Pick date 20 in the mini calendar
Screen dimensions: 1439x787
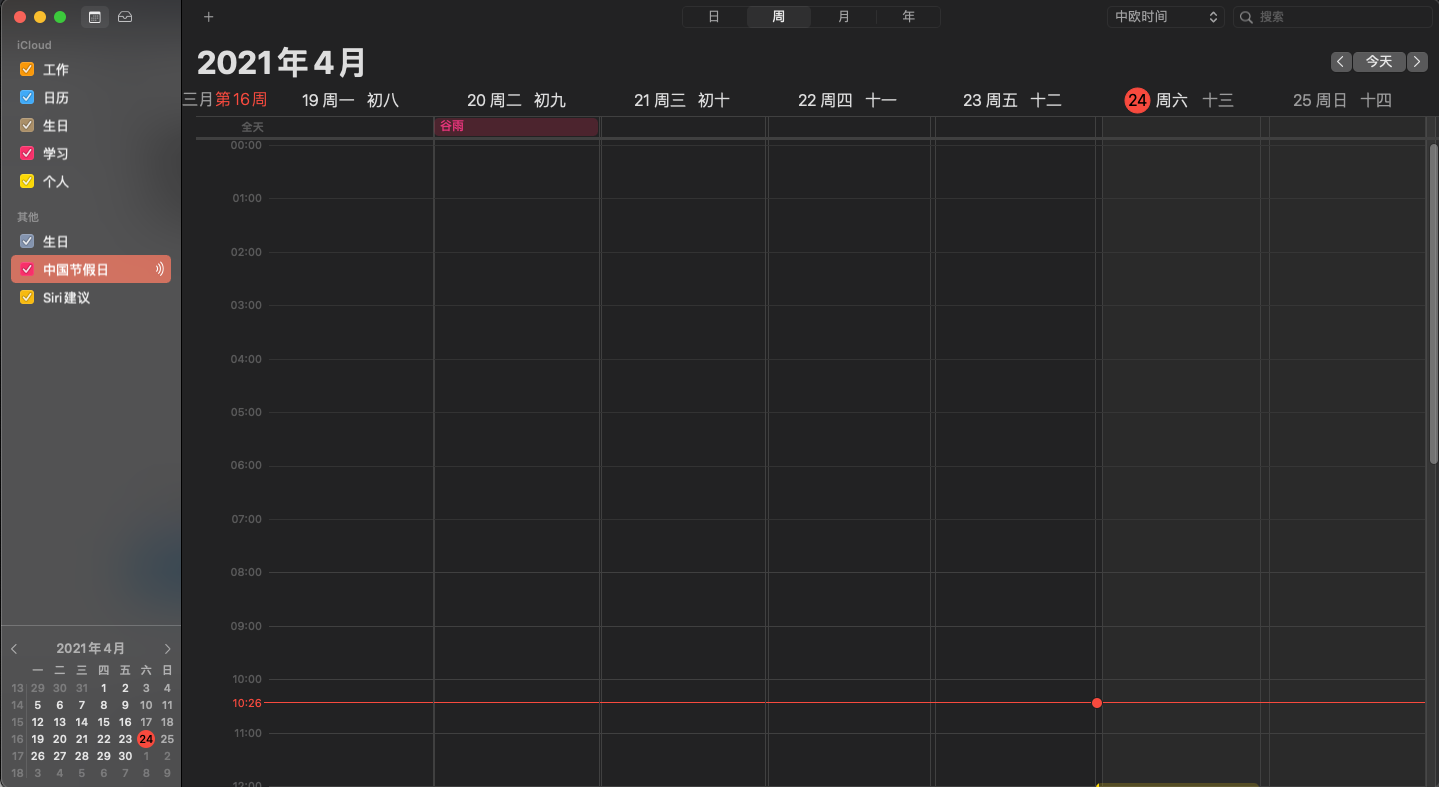click(x=59, y=739)
